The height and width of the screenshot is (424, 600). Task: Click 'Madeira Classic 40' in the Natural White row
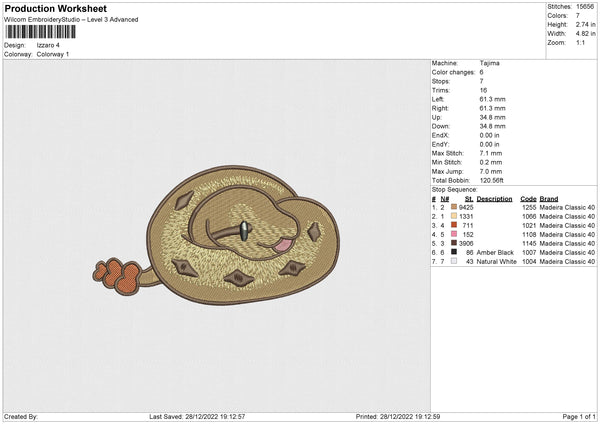tap(567, 262)
